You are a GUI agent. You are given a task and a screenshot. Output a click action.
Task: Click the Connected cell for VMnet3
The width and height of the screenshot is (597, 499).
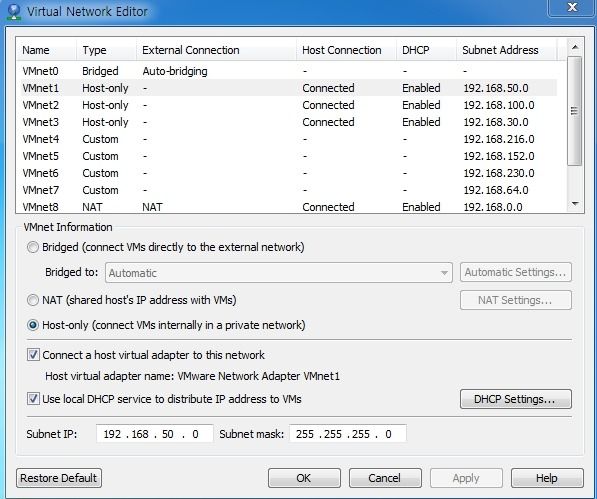[x=328, y=122]
